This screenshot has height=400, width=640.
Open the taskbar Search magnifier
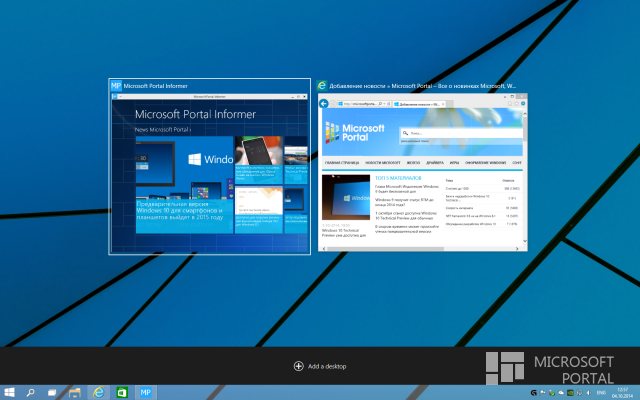[x=30, y=393]
